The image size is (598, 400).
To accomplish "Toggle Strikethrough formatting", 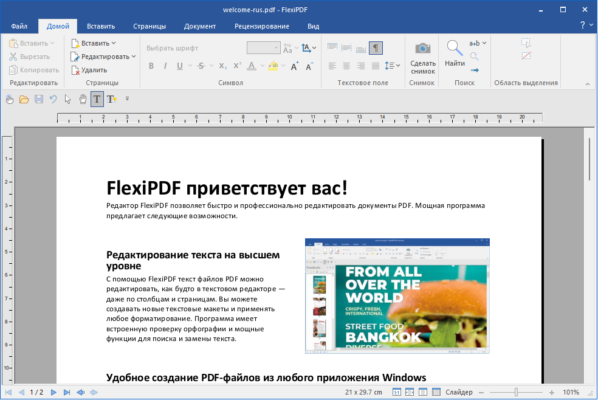I will coord(201,66).
